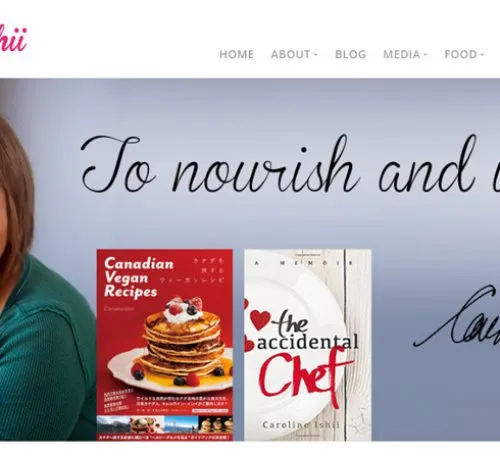Expand the caret beside FOOD
The height and width of the screenshot is (456, 500).
click(482, 55)
